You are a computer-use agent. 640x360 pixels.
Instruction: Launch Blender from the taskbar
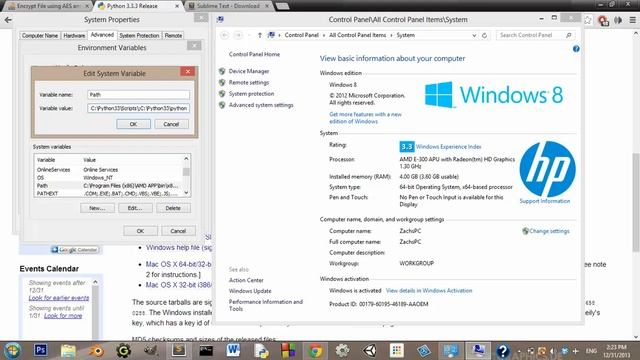pyautogui.click(x=96, y=350)
